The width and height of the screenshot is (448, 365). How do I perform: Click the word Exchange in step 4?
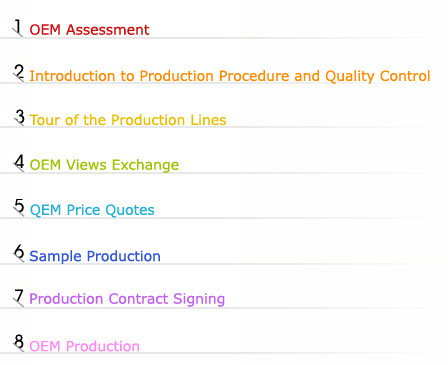tap(145, 165)
